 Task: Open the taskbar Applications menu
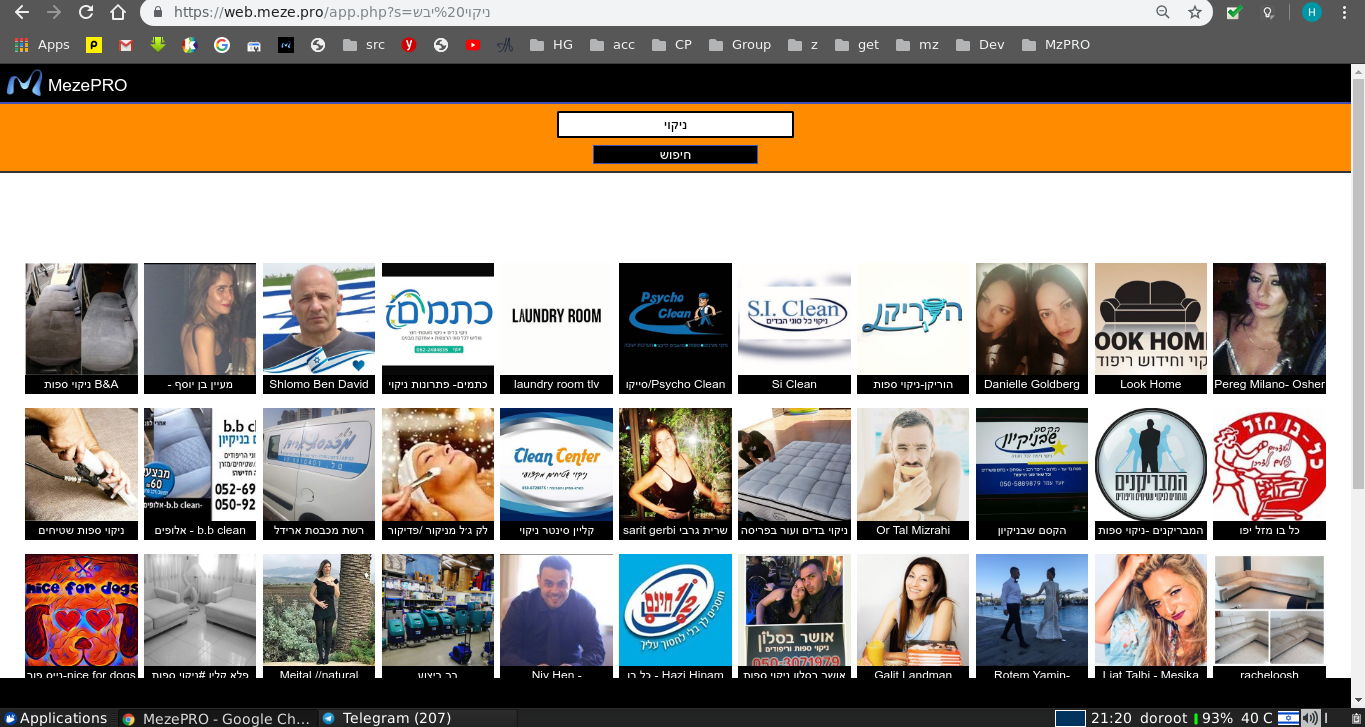55,718
